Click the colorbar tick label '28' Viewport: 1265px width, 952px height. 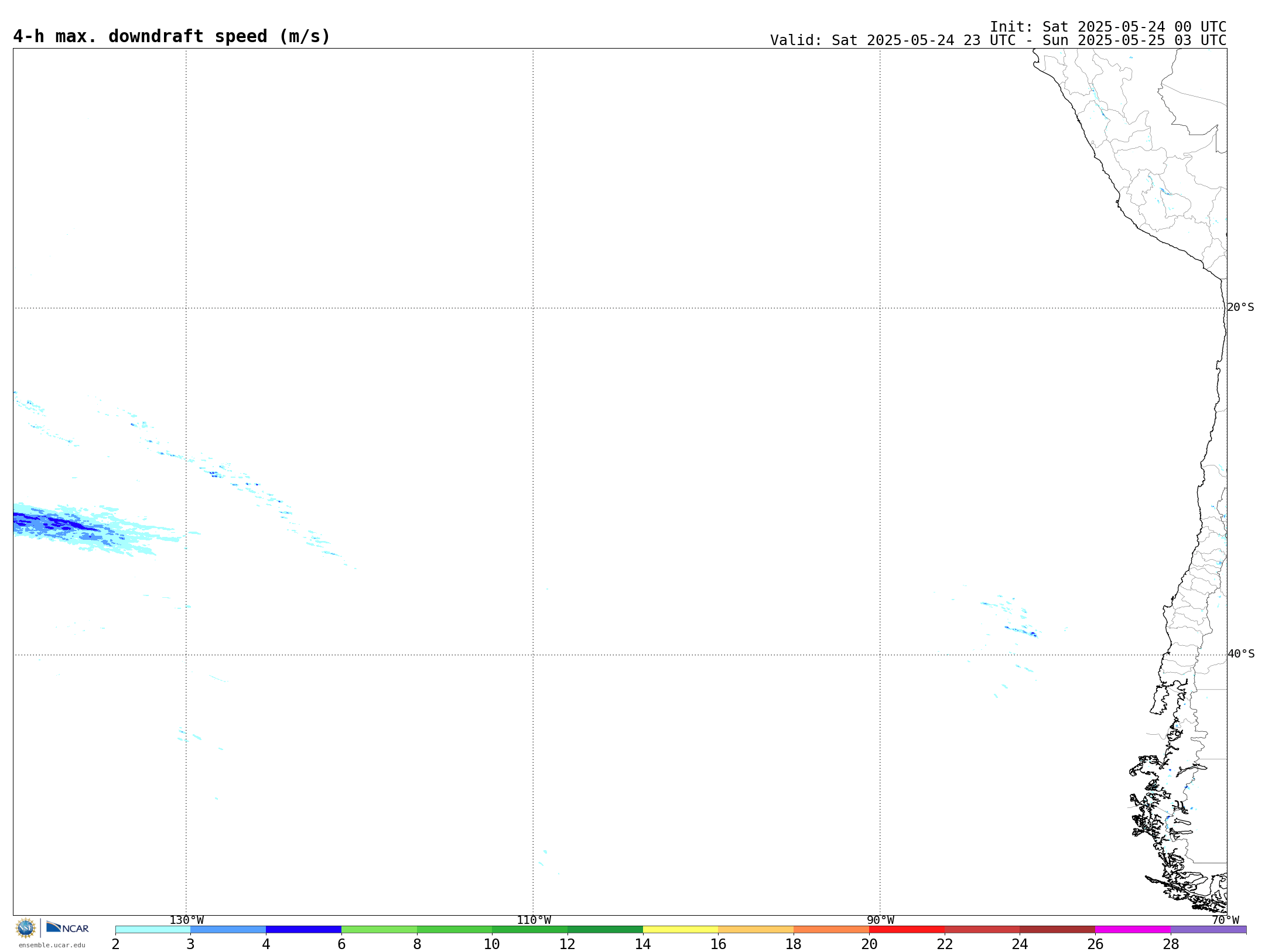tap(1171, 944)
